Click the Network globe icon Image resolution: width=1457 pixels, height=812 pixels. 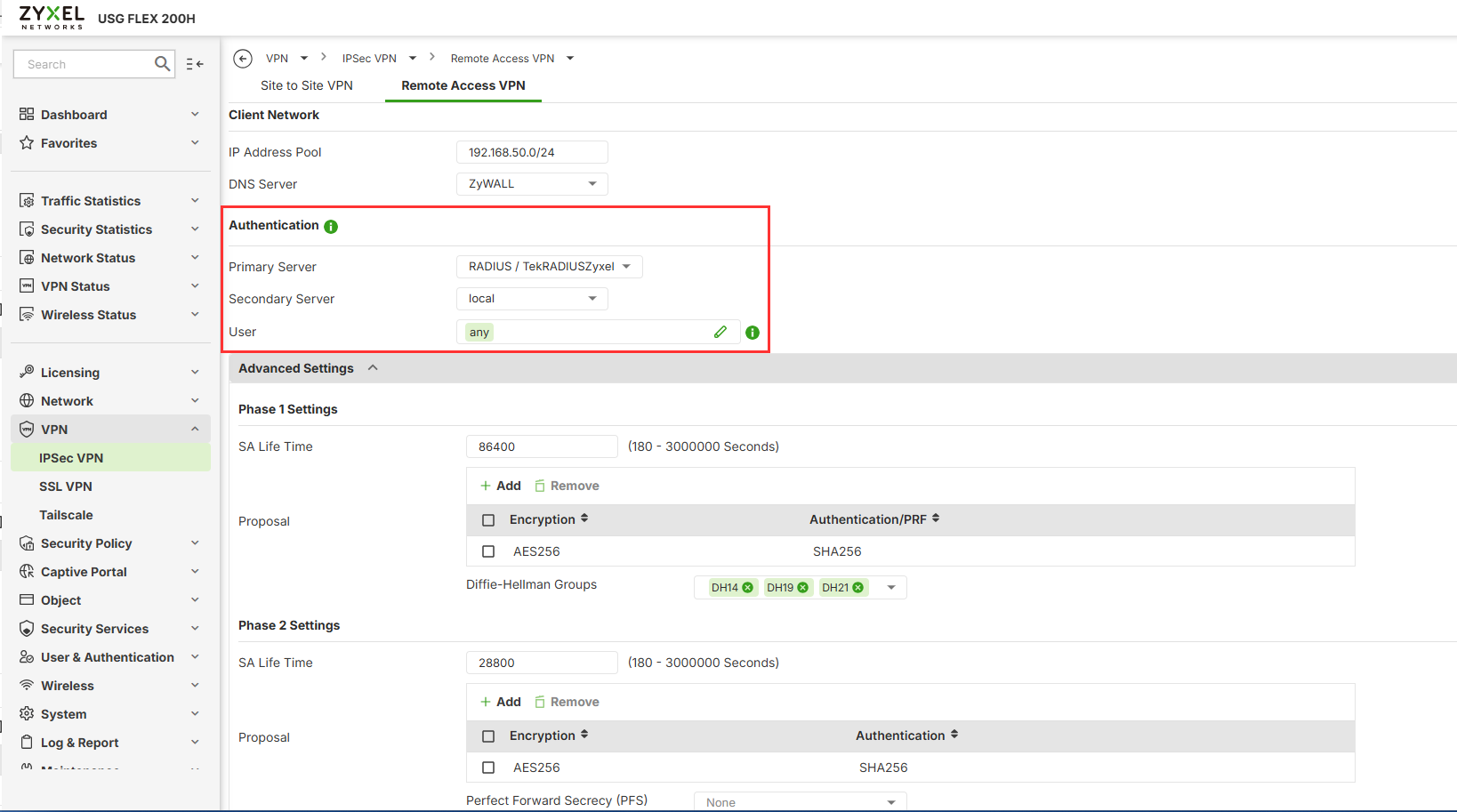27,400
